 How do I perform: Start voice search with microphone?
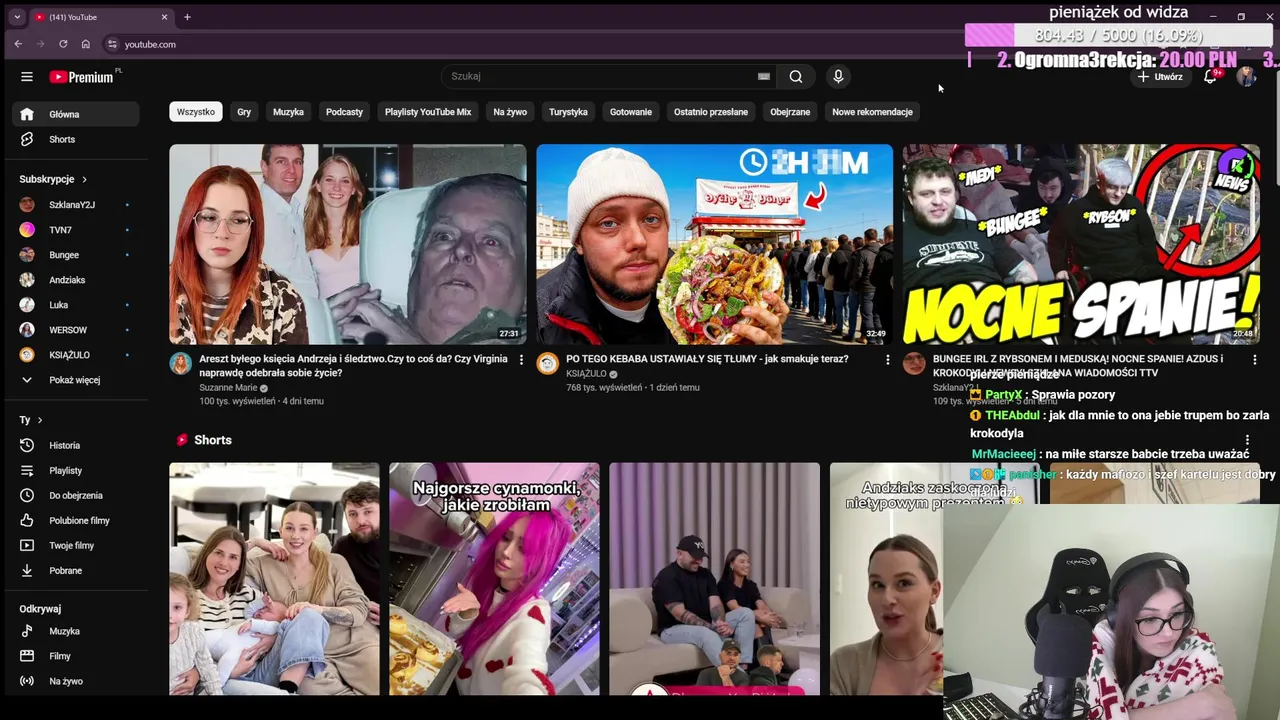838,76
